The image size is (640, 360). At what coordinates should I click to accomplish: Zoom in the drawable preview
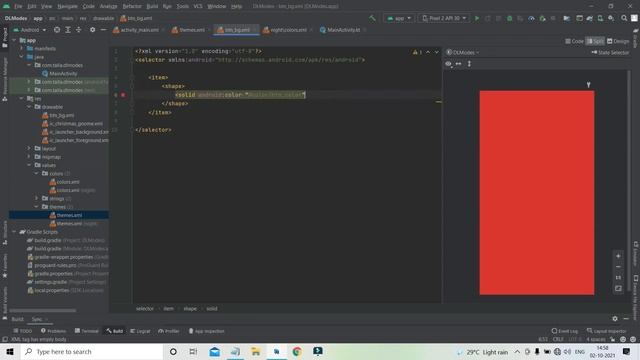coord(618,256)
